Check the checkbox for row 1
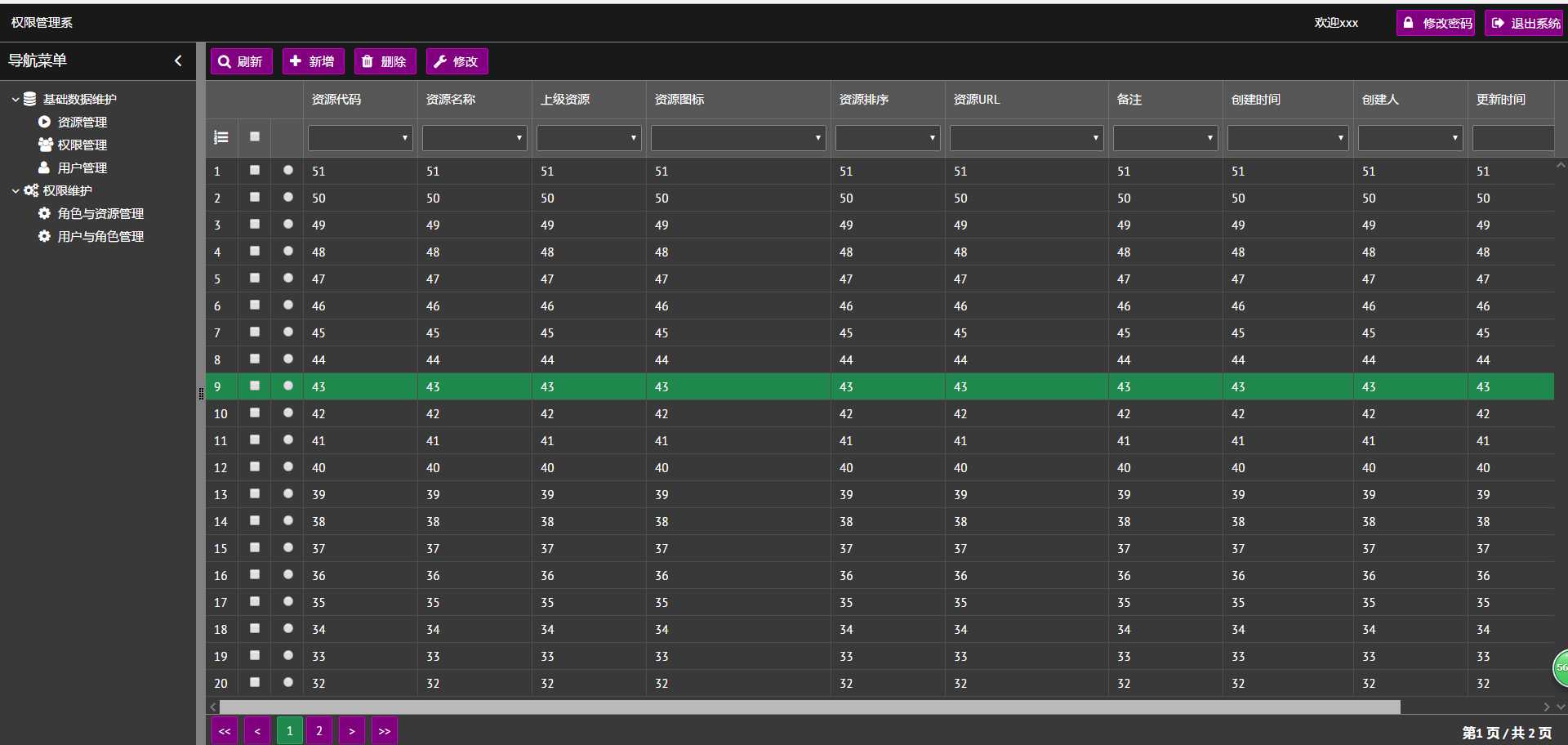 (255, 171)
